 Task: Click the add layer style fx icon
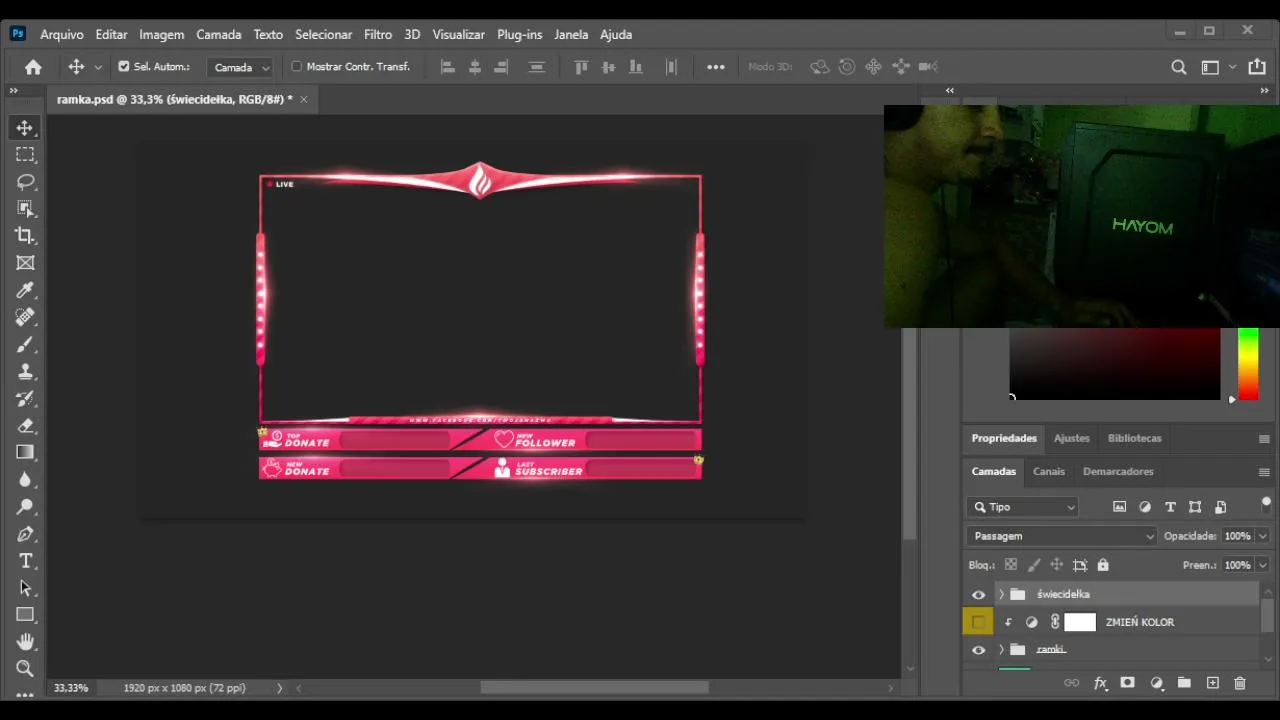tap(1100, 683)
